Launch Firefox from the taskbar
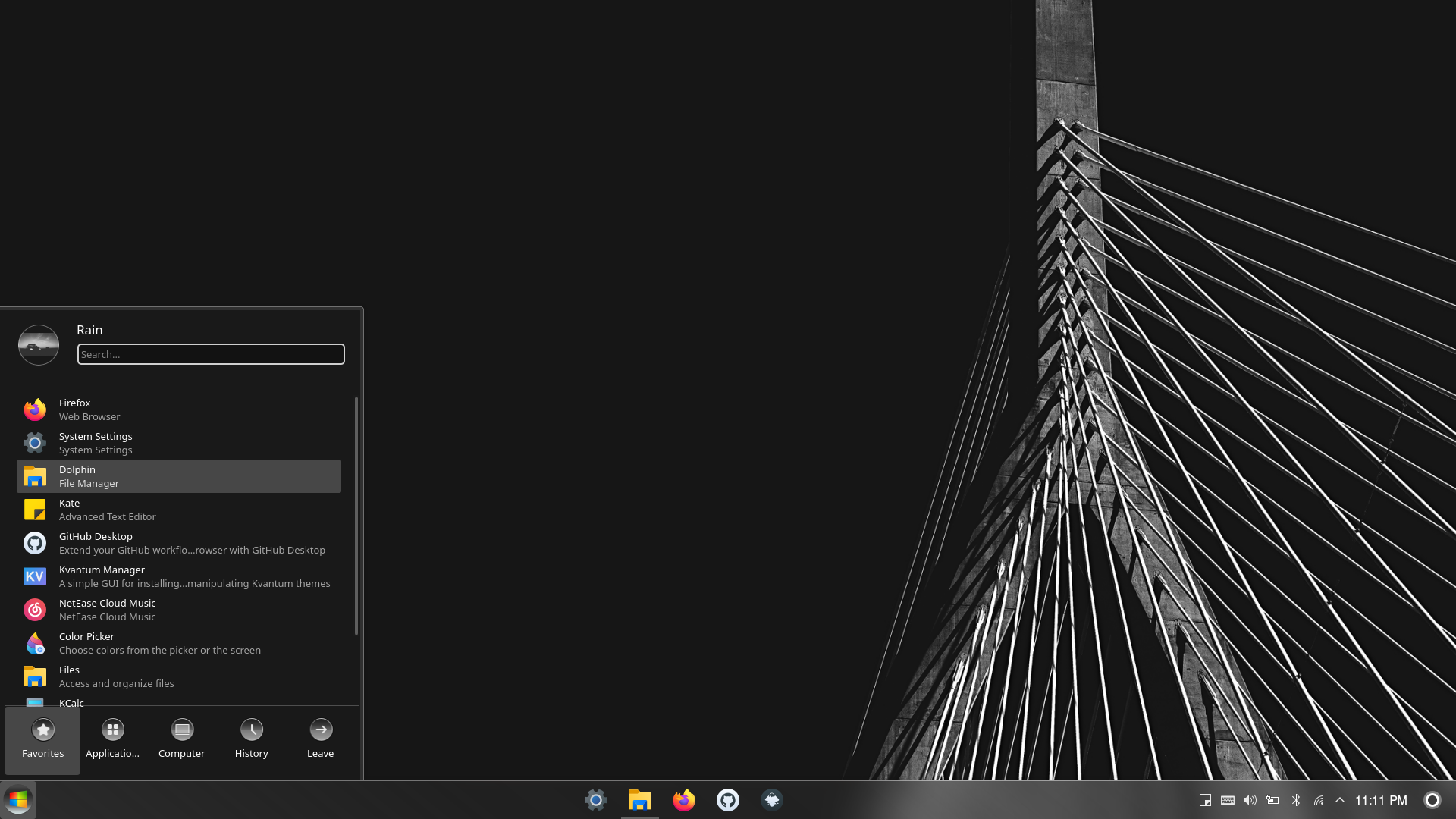 (x=684, y=800)
